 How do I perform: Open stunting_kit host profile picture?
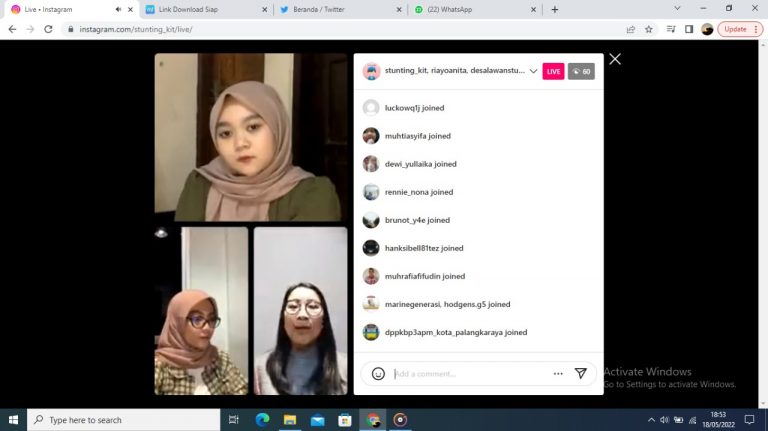click(x=371, y=72)
